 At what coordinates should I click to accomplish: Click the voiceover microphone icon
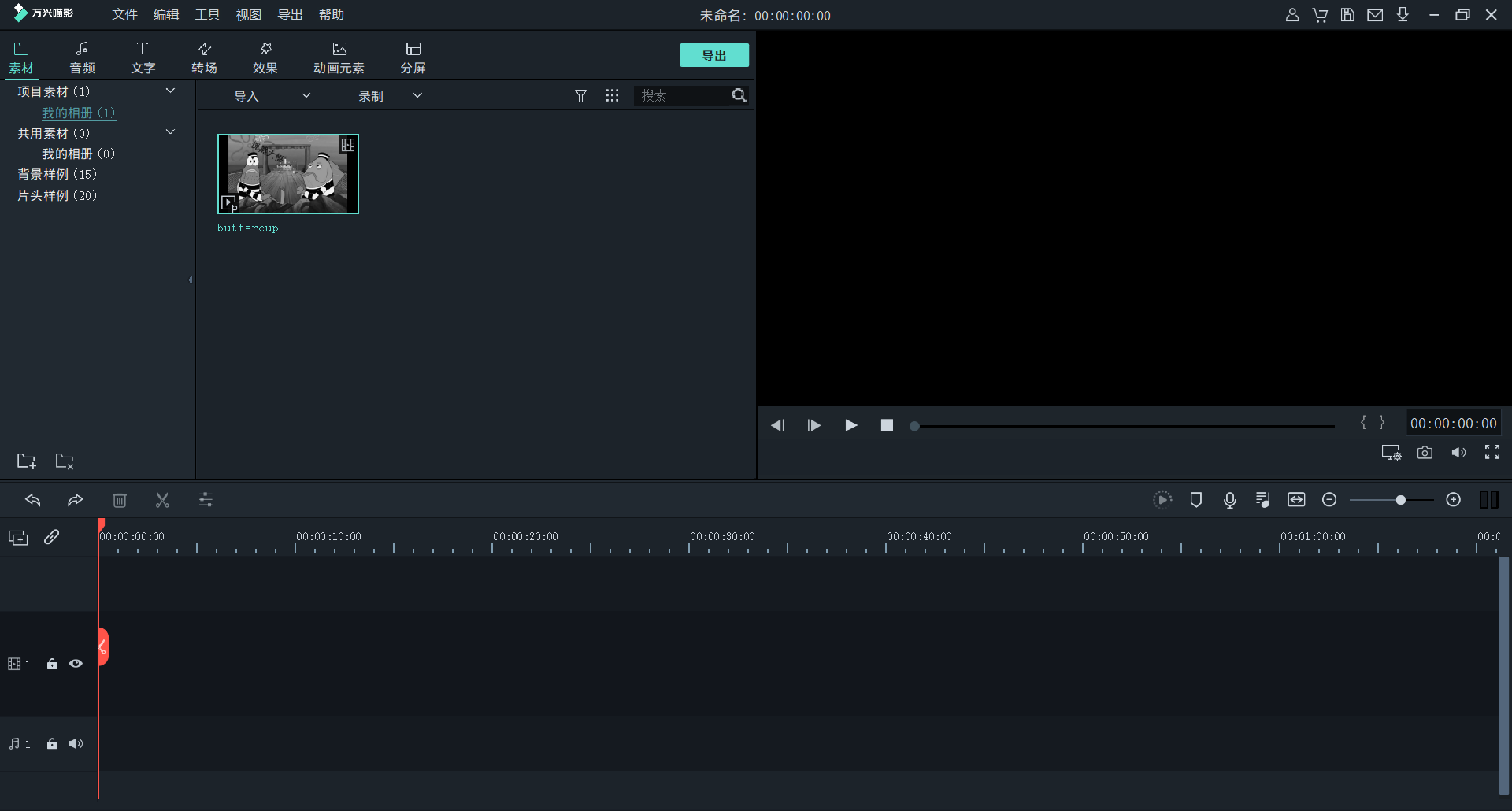click(1230, 500)
